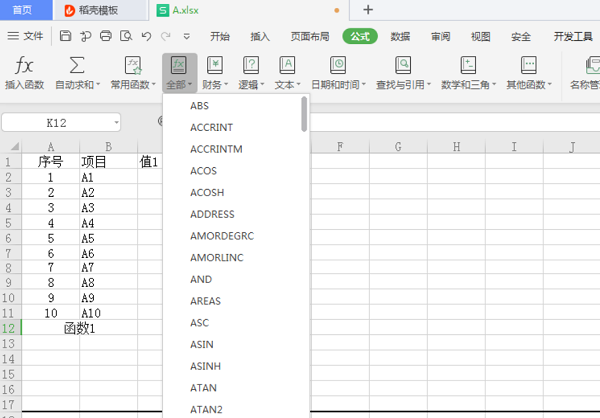Choose AND from the function list
The height and width of the screenshot is (418, 600).
pyautogui.click(x=201, y=279)
